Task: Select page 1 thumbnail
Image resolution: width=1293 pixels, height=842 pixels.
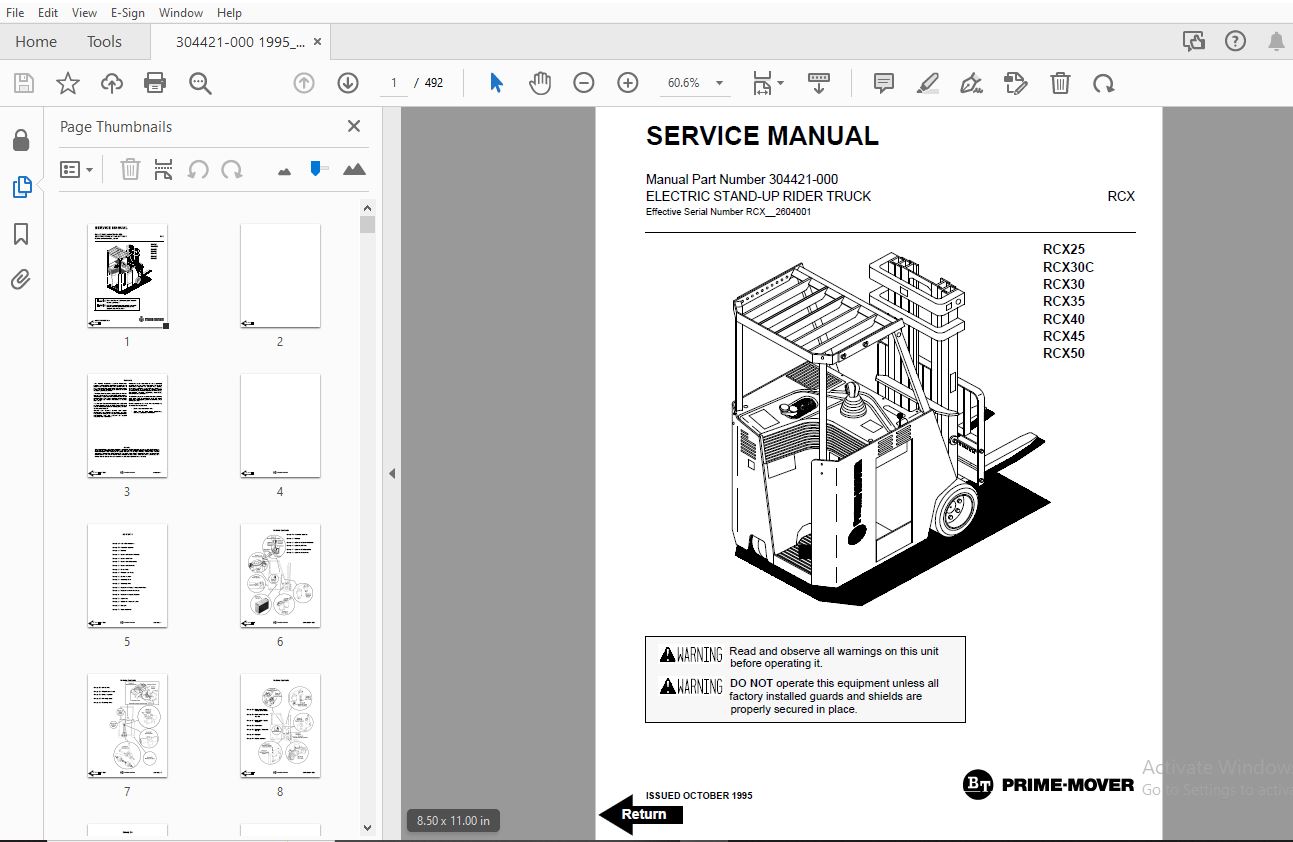Action: click(127, 276)
